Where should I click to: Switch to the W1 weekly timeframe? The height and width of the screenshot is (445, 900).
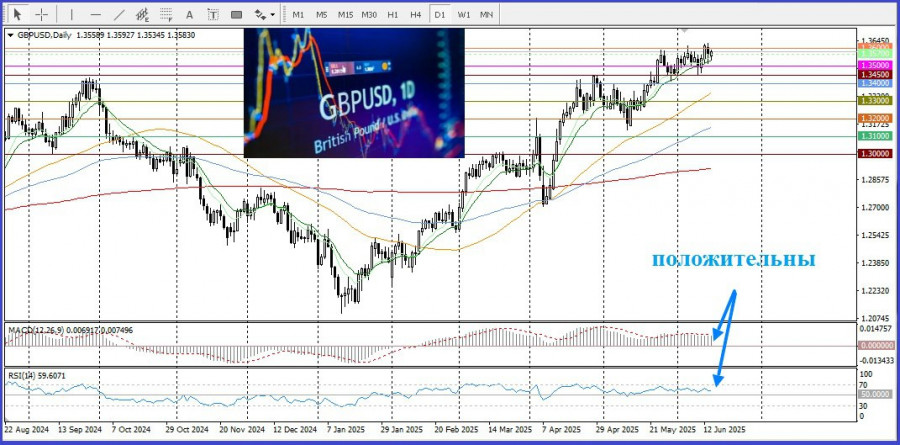[x=464, y=15]
